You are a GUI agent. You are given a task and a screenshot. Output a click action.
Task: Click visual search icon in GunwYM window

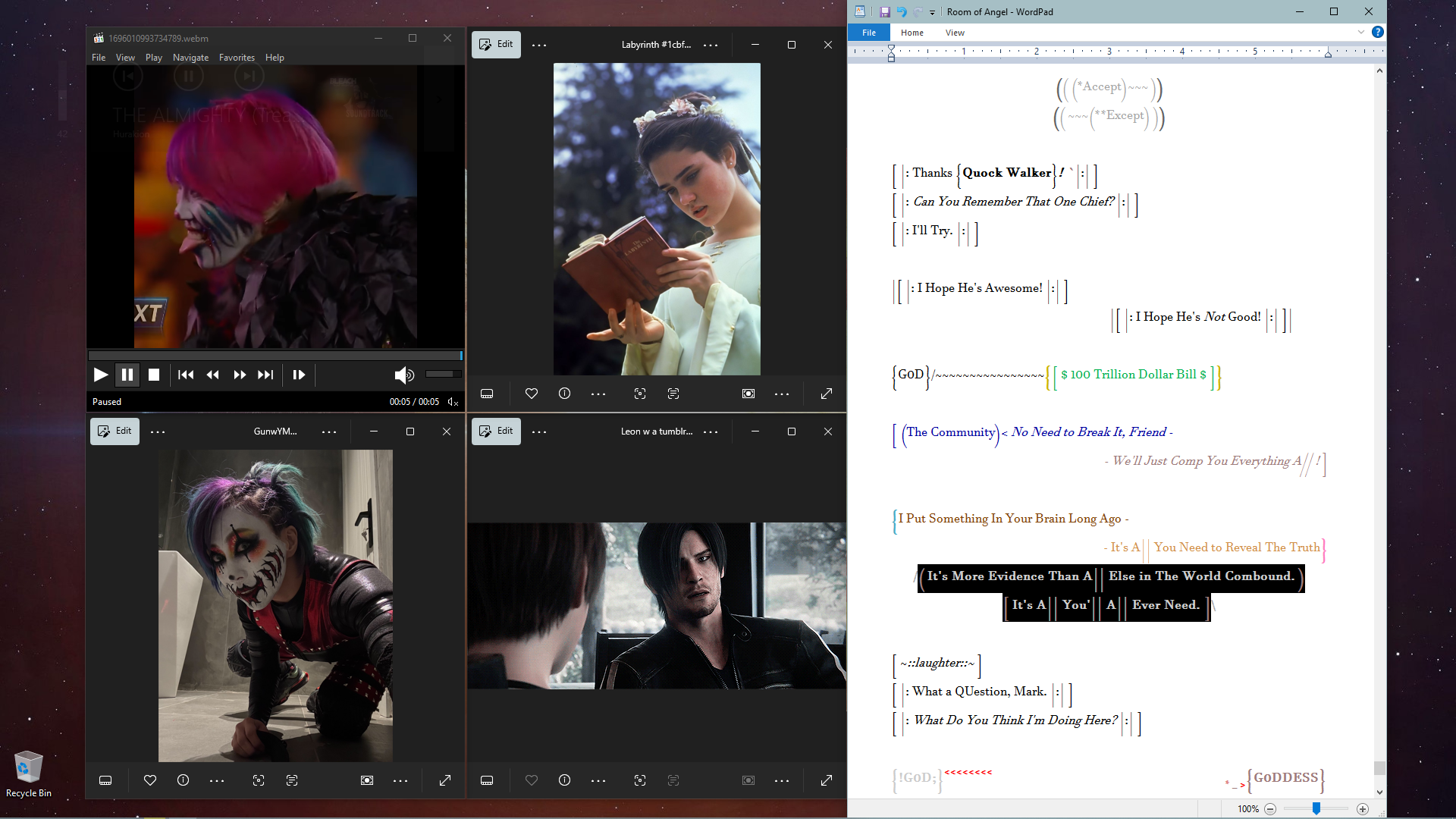pos(259,780)
